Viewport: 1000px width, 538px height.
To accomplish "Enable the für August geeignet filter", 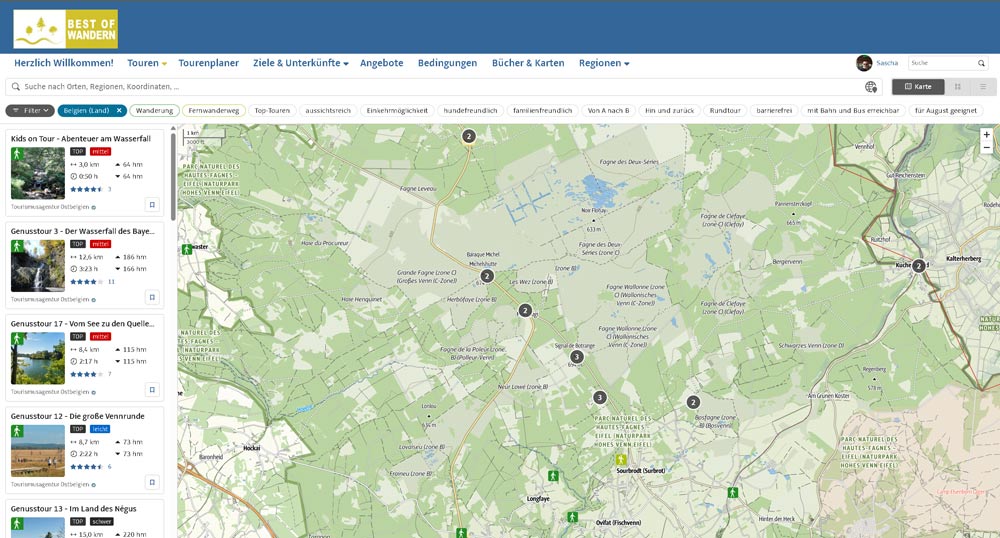I will pos(946,110).
